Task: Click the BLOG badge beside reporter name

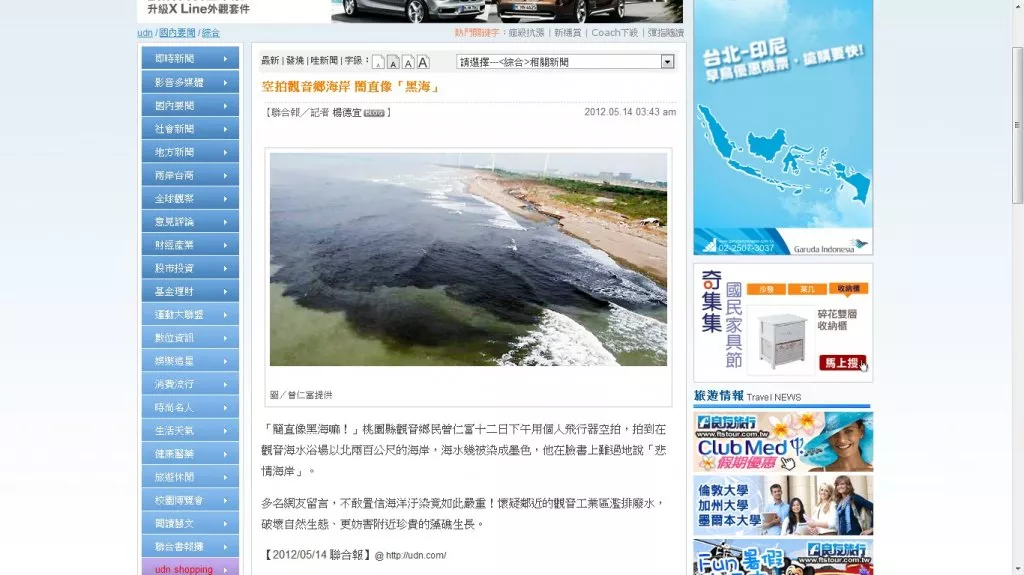Action: click(374, 113)
